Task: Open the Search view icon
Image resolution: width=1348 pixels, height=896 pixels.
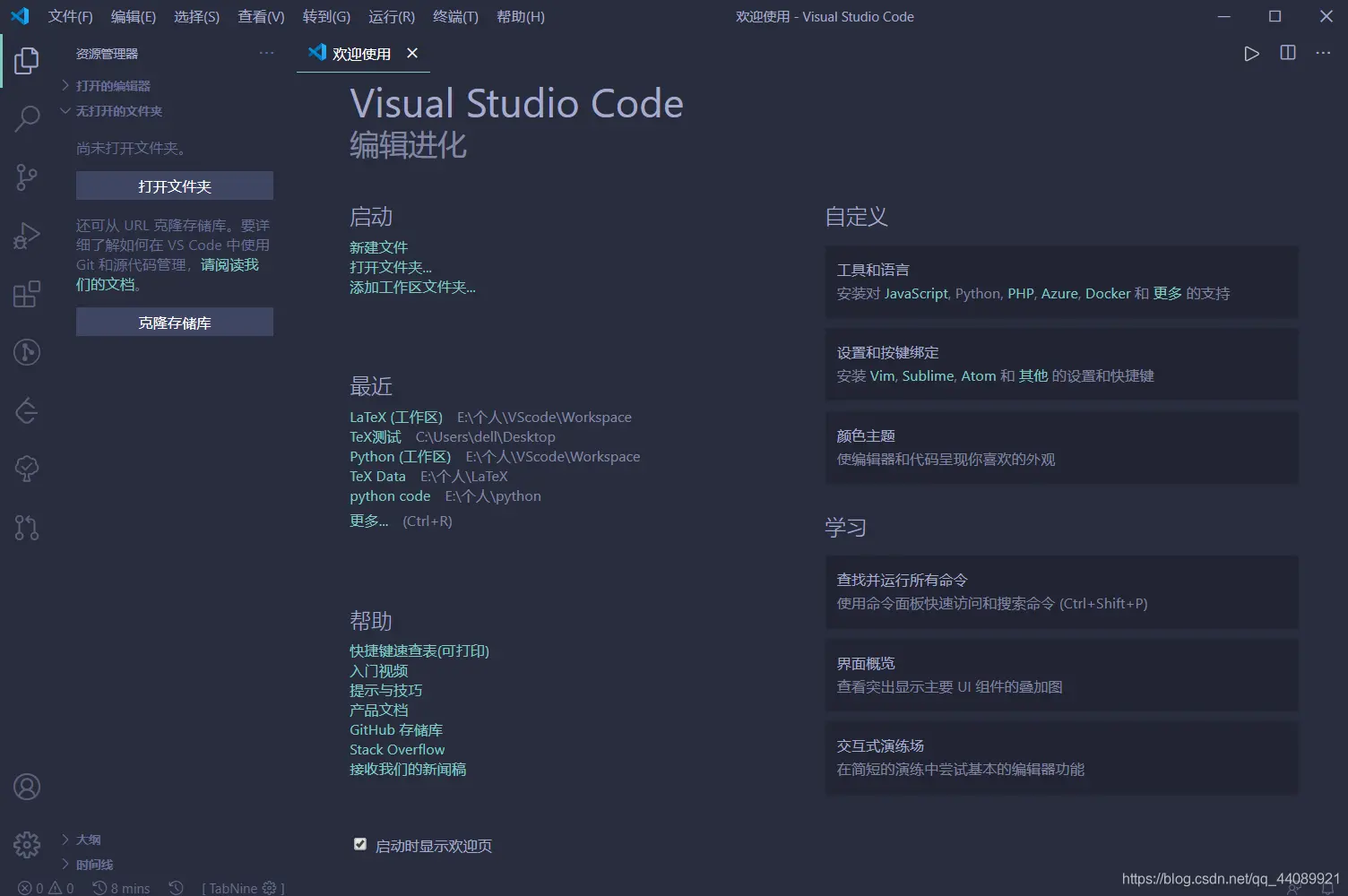Action: pyautogui.click(x=27, y=118)
